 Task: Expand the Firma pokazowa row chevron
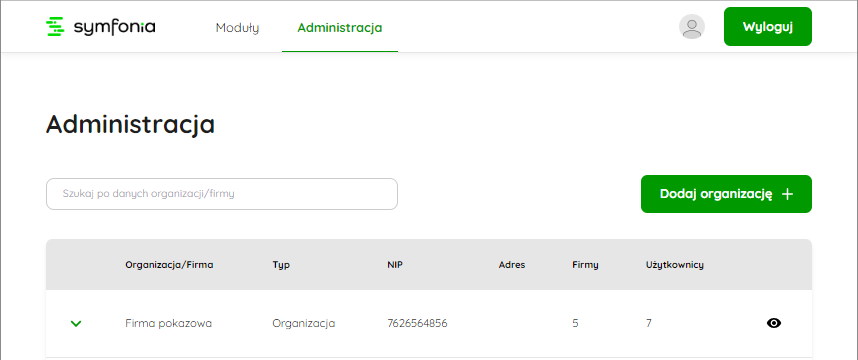click(x=76, y=324)
